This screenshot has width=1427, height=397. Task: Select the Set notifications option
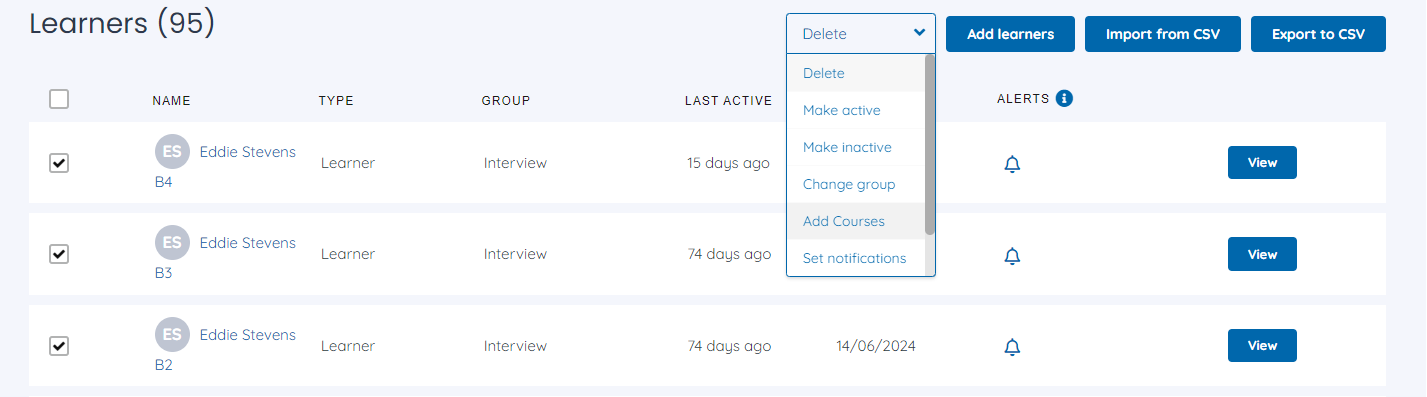coord(856,258)
